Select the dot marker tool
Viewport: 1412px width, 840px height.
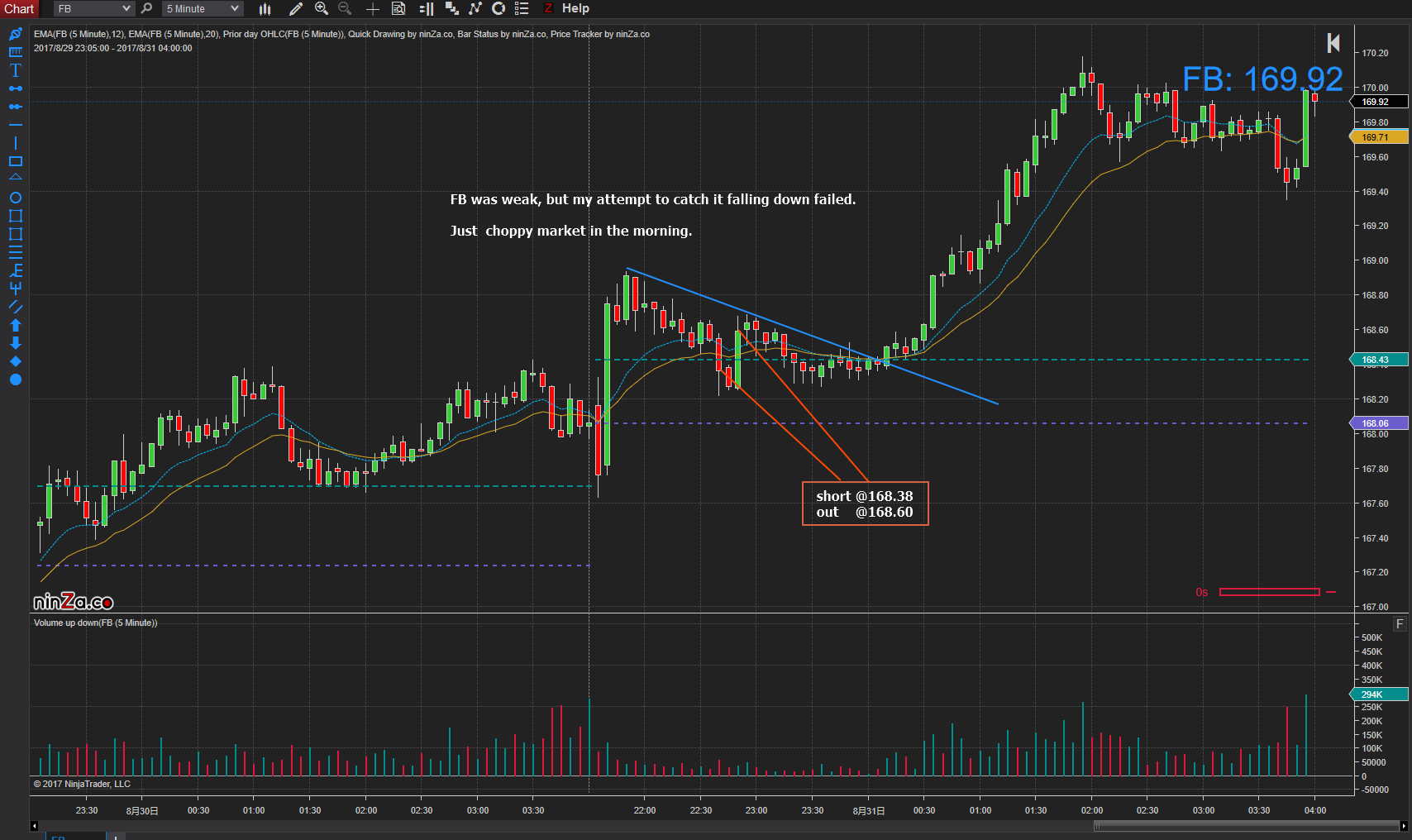(15, 379)
